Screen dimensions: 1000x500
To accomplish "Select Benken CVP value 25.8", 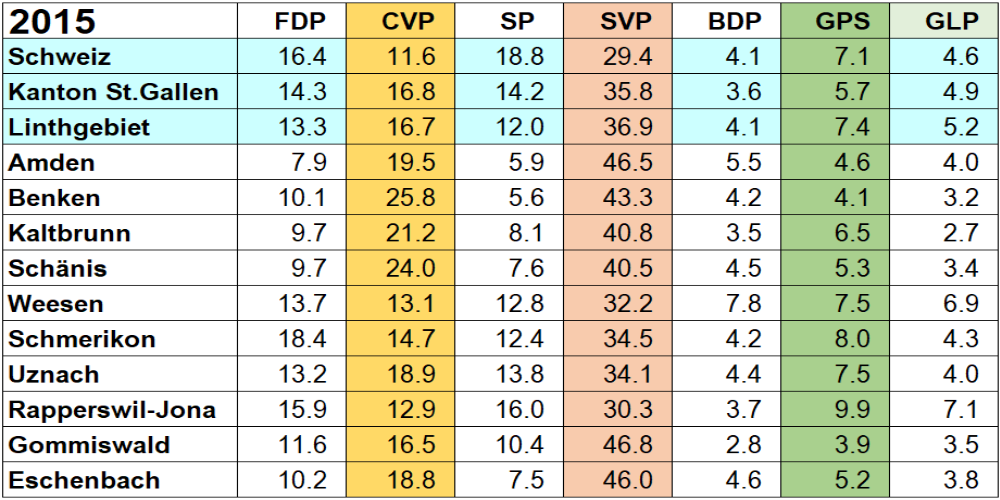I will click(x=412, y=198).
